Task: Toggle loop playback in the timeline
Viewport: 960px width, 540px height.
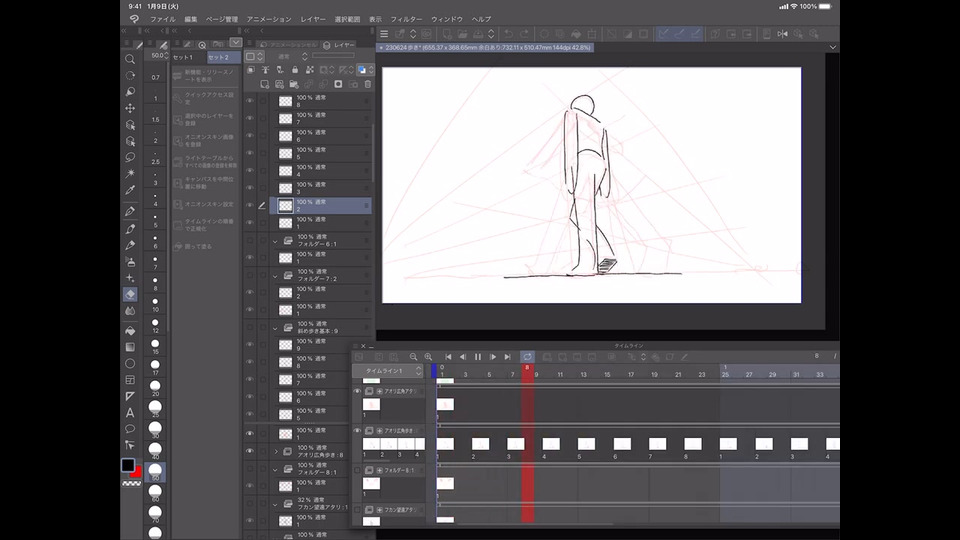Action: coord(527,357)
